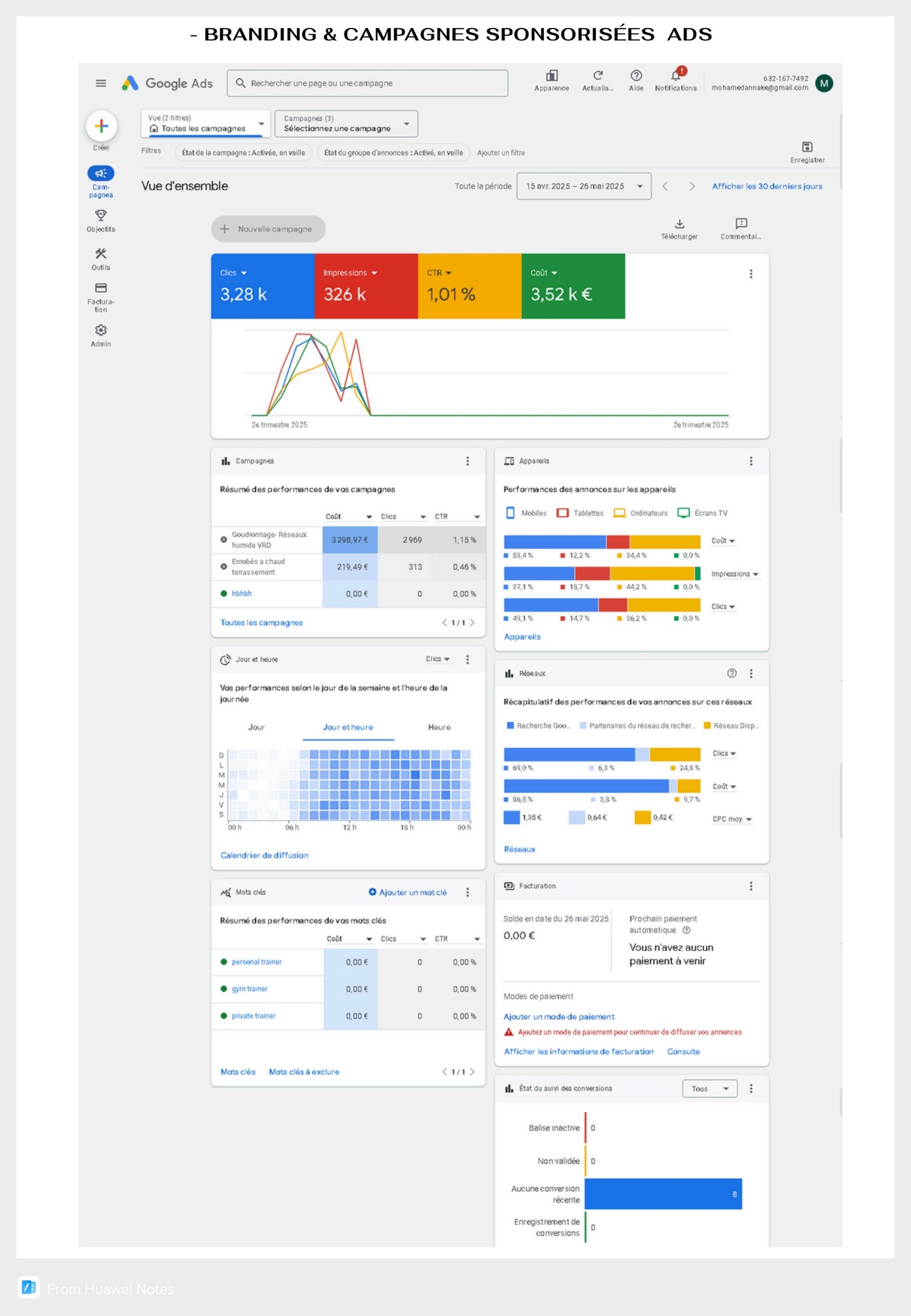Click Ajouter un mode de paiement
Image resolution: width=911 pixels, height=1316 pixels.
click(559, 1017)
